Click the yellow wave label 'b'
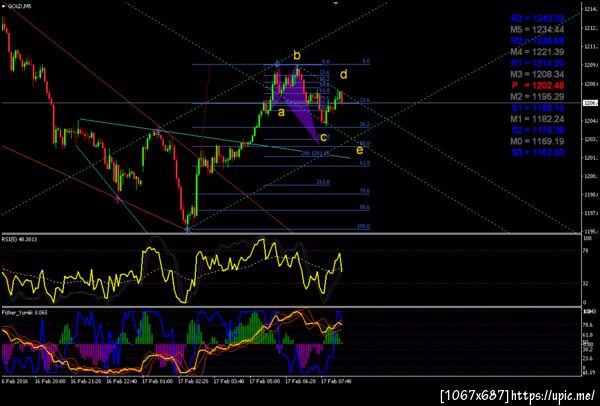The height and width of the screenshot is (406, 600). click(x=297, y=56)
